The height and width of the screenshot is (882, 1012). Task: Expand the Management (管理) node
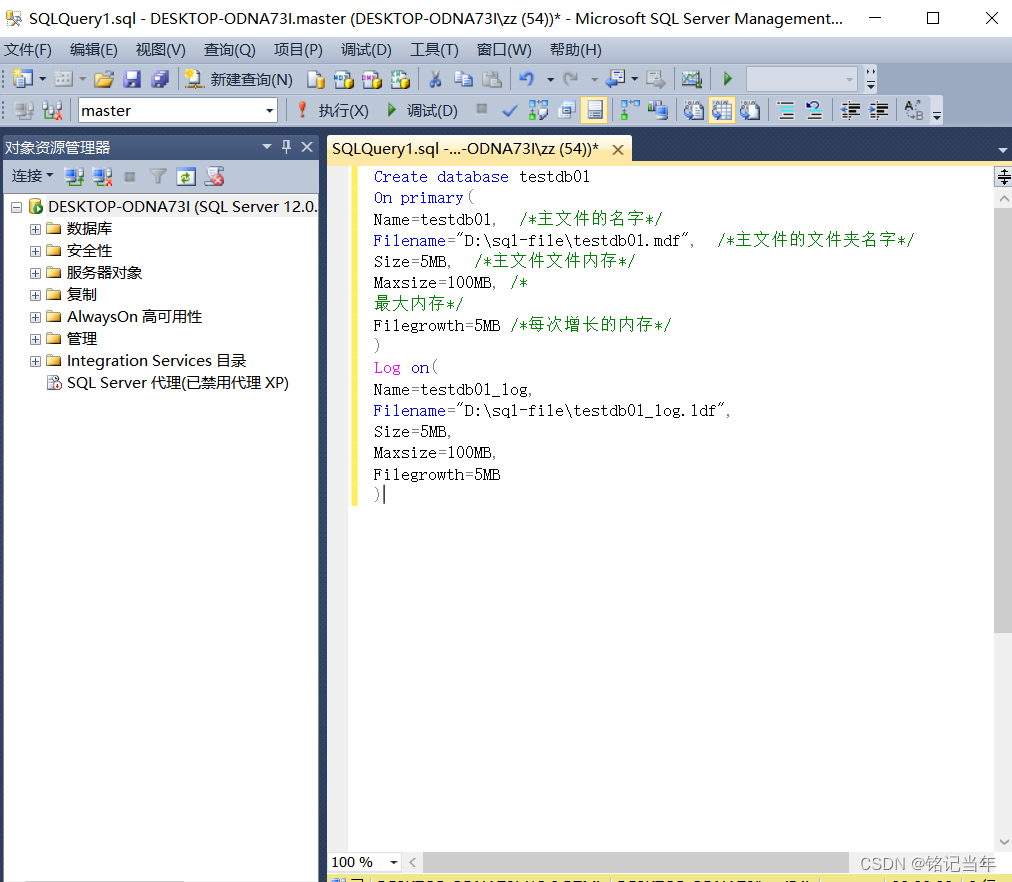[35, 339]
